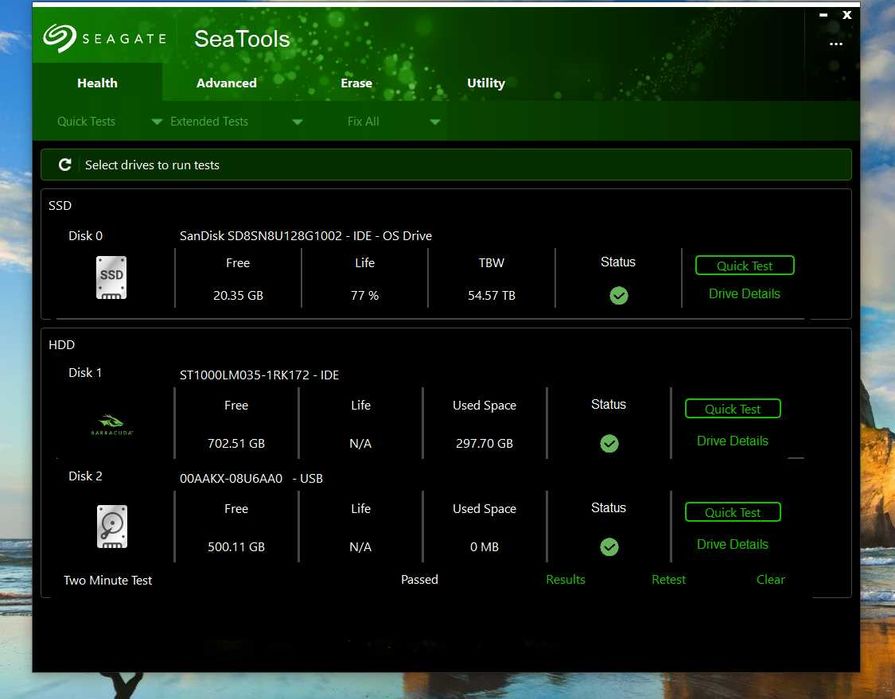
Task: Click the Disk 0 label
Action: (86, 235)
